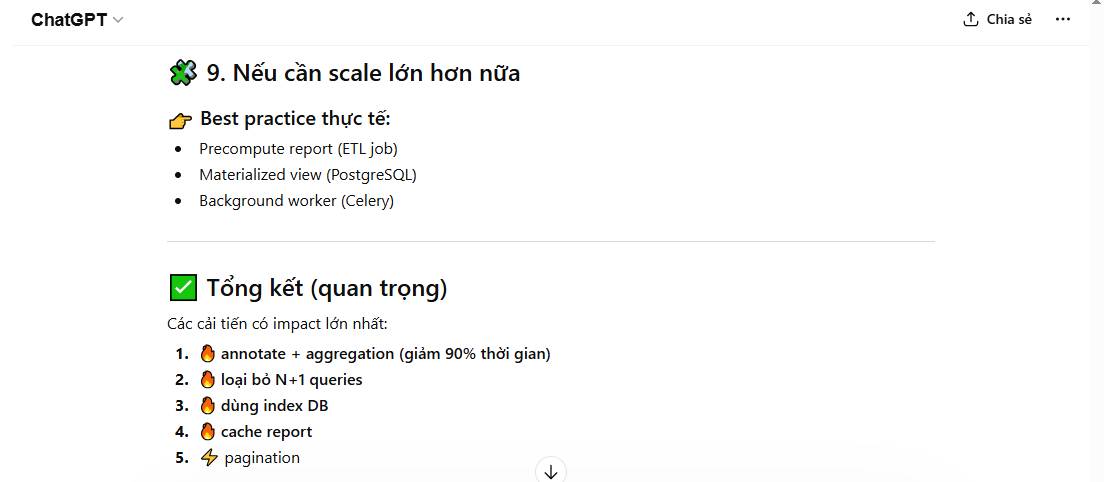
Task: Click the 'Materialized view (PostgreSQL)' bullet text
Action: tap(307, 175)
